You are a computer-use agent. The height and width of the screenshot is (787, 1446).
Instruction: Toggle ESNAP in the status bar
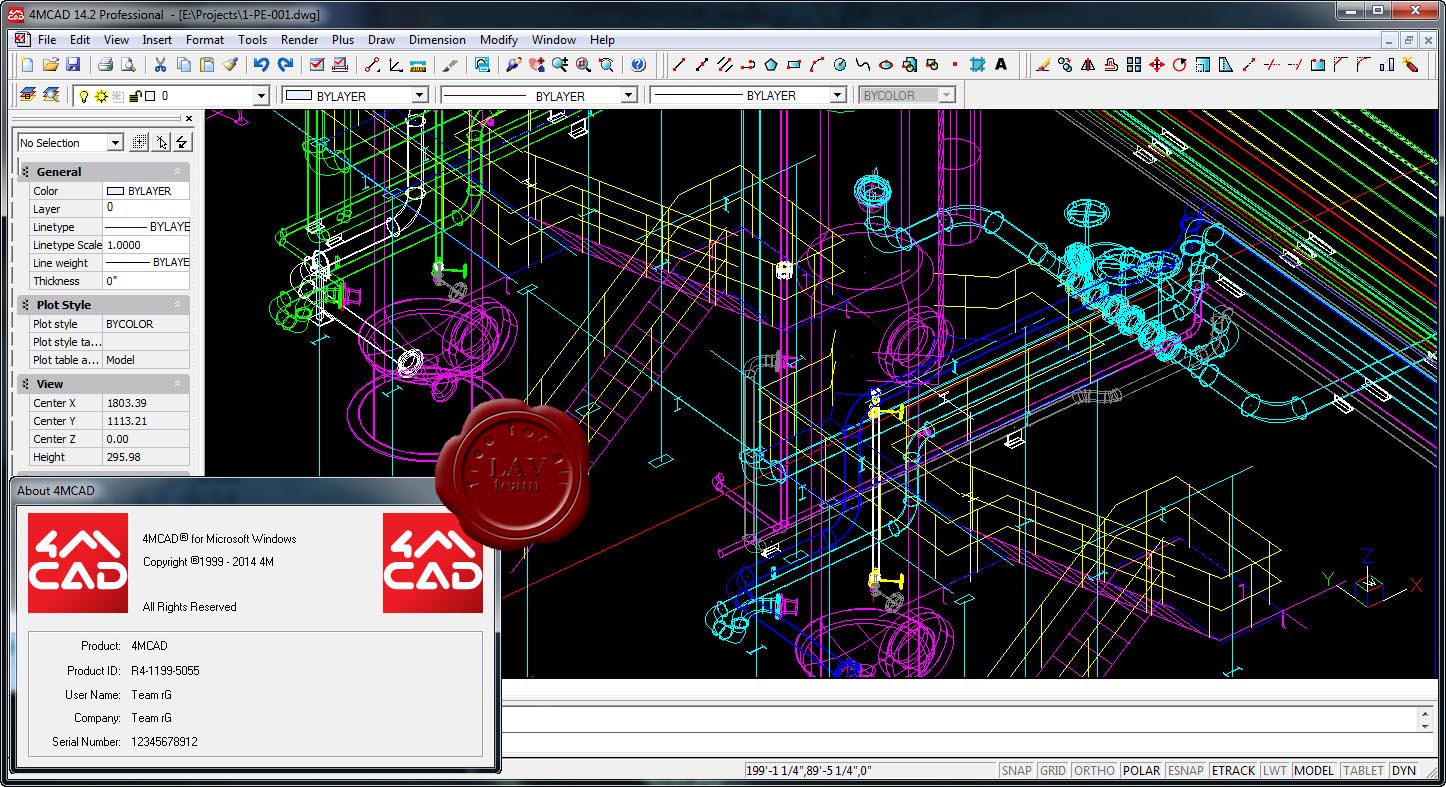coord(1186,771)
